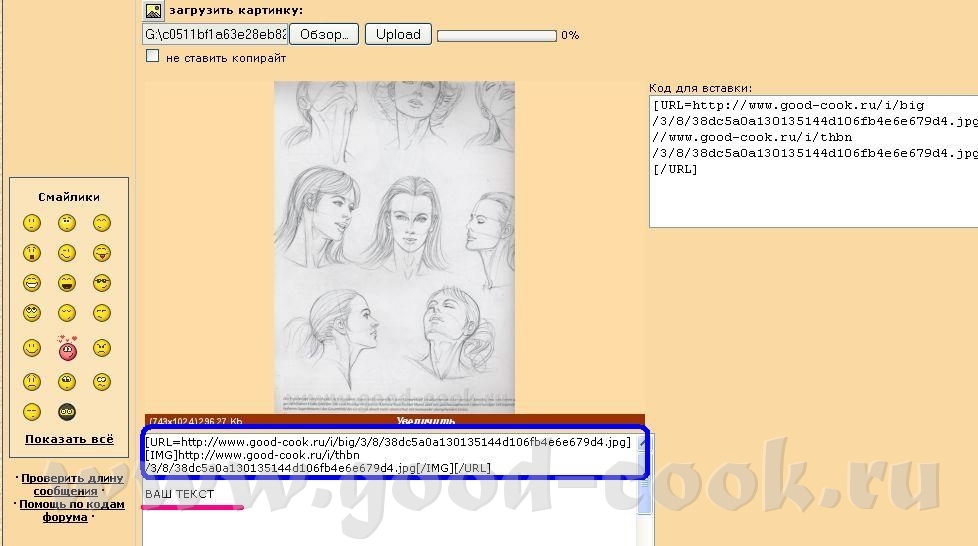Tick the не ставить копирайт checkbox
The width and height of the screenshot is (978, 546).
[x=152, y=56]
